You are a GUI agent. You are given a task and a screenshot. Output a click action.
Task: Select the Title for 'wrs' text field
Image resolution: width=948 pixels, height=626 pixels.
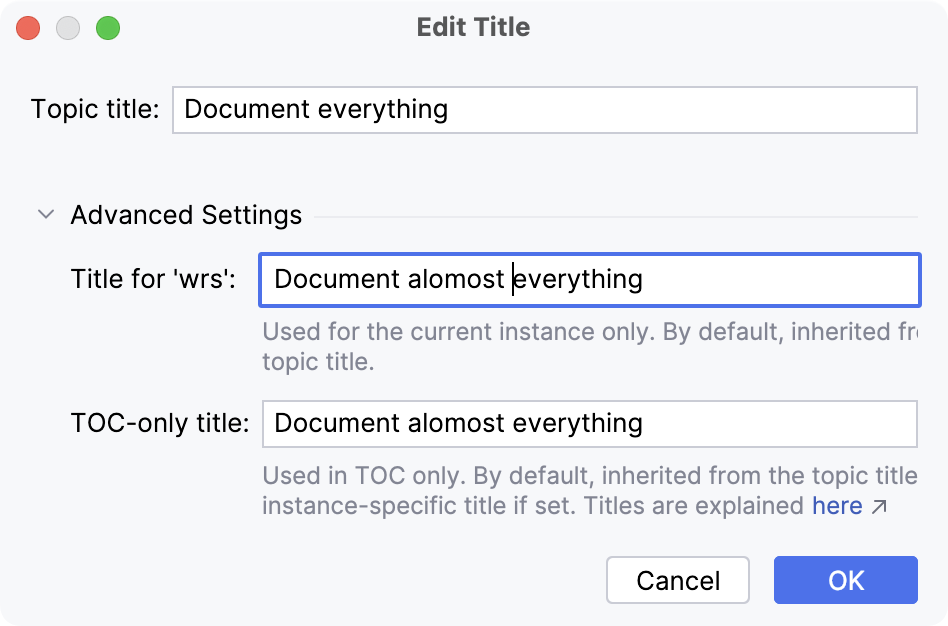[x=590, y=280]
